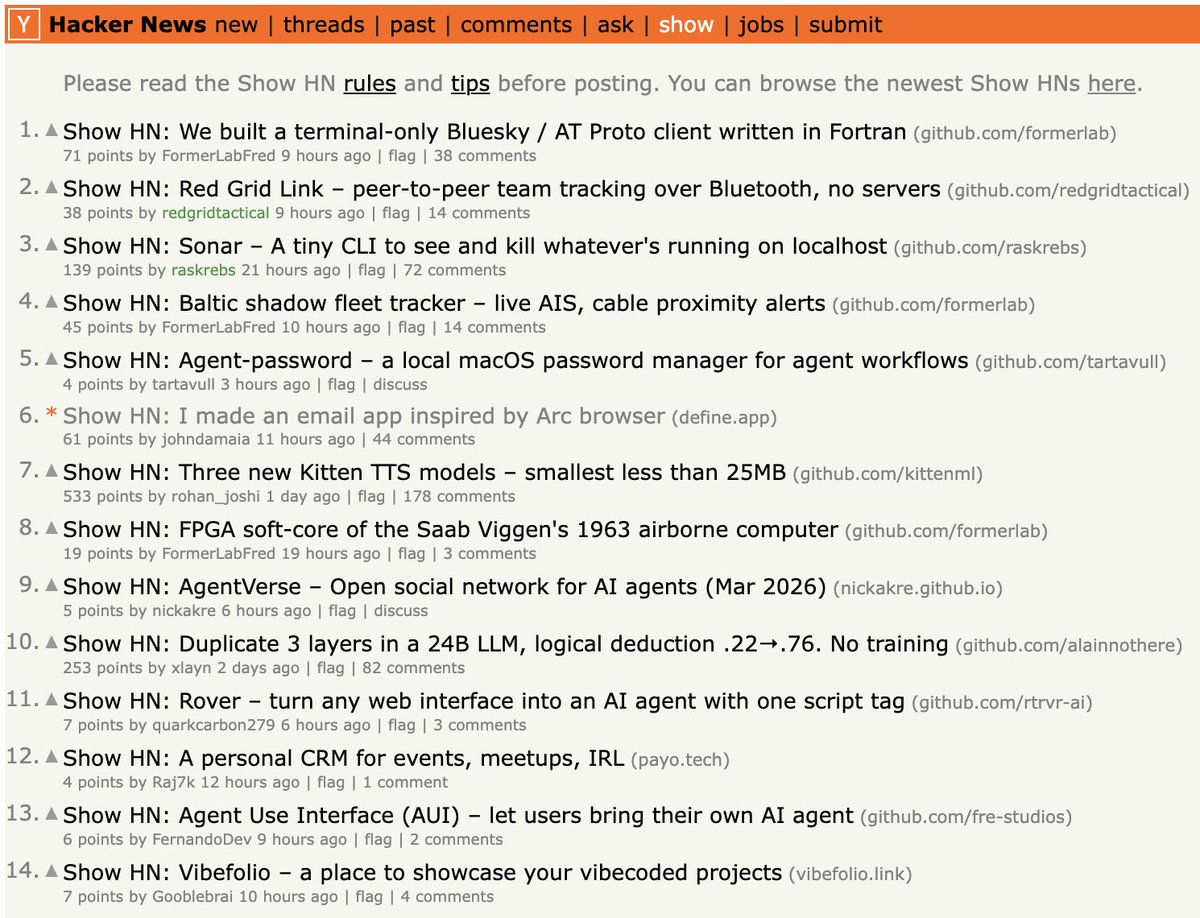Click 'submit' in the header
This screenshot has height=918, width=1200.
pos(845,25)
